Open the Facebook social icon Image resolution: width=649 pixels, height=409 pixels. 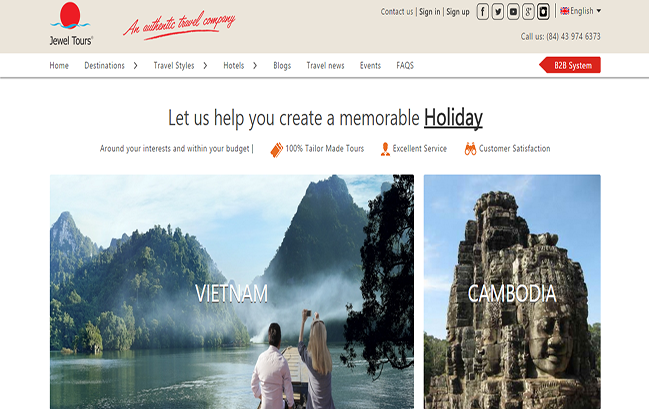483,12
